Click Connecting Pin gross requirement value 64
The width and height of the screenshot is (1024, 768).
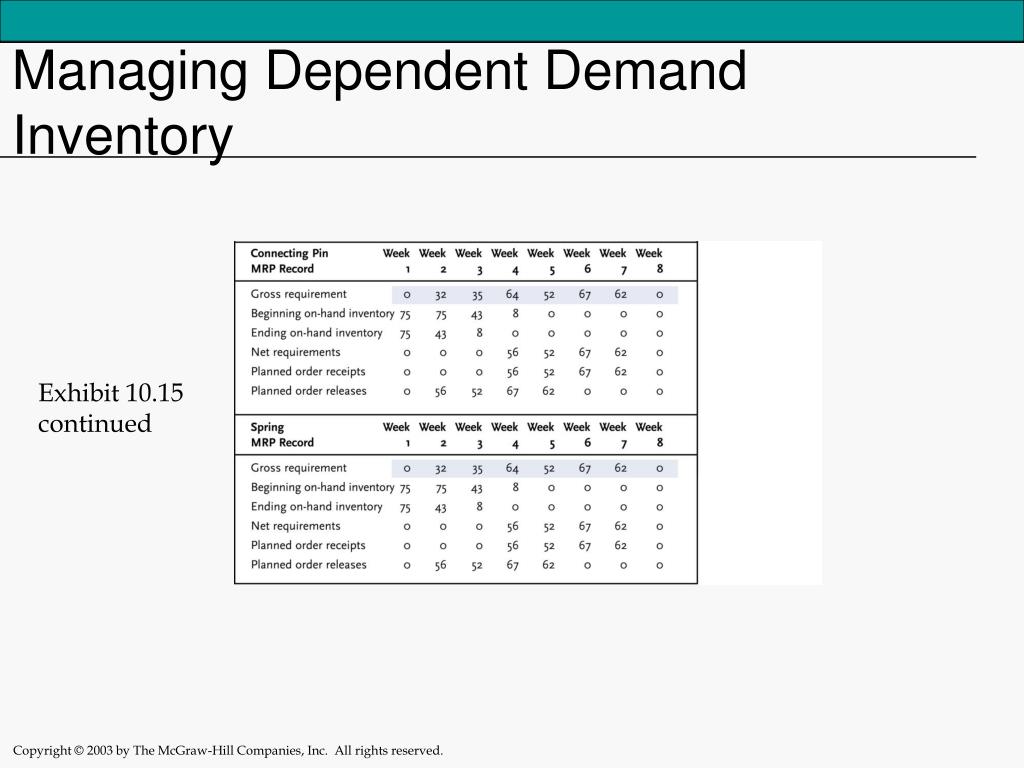click(x=512, y=295)
